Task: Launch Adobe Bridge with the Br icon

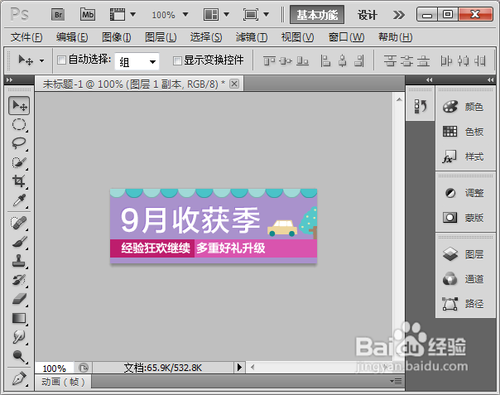Action: pyautogui.click(x=58, y=15)
